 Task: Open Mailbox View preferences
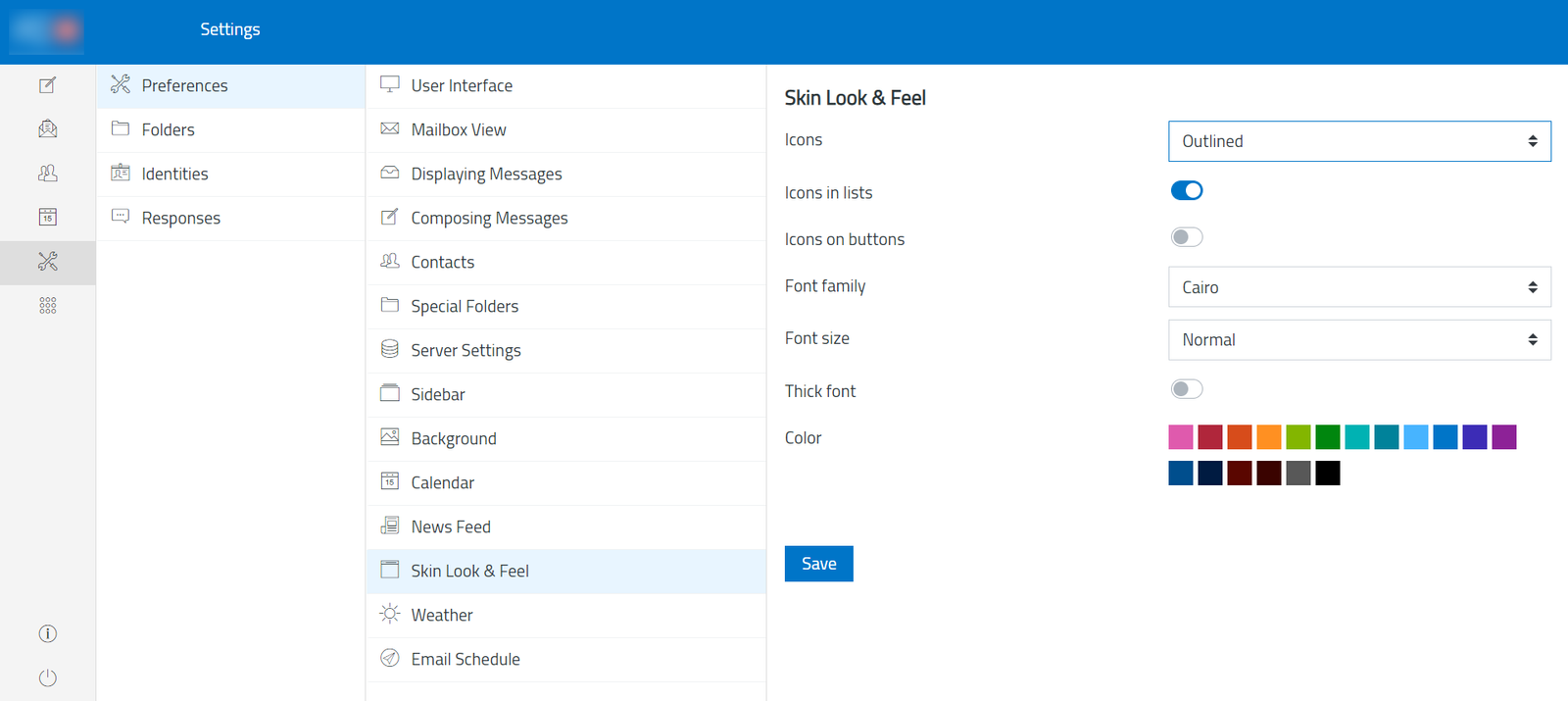[565, 130]
